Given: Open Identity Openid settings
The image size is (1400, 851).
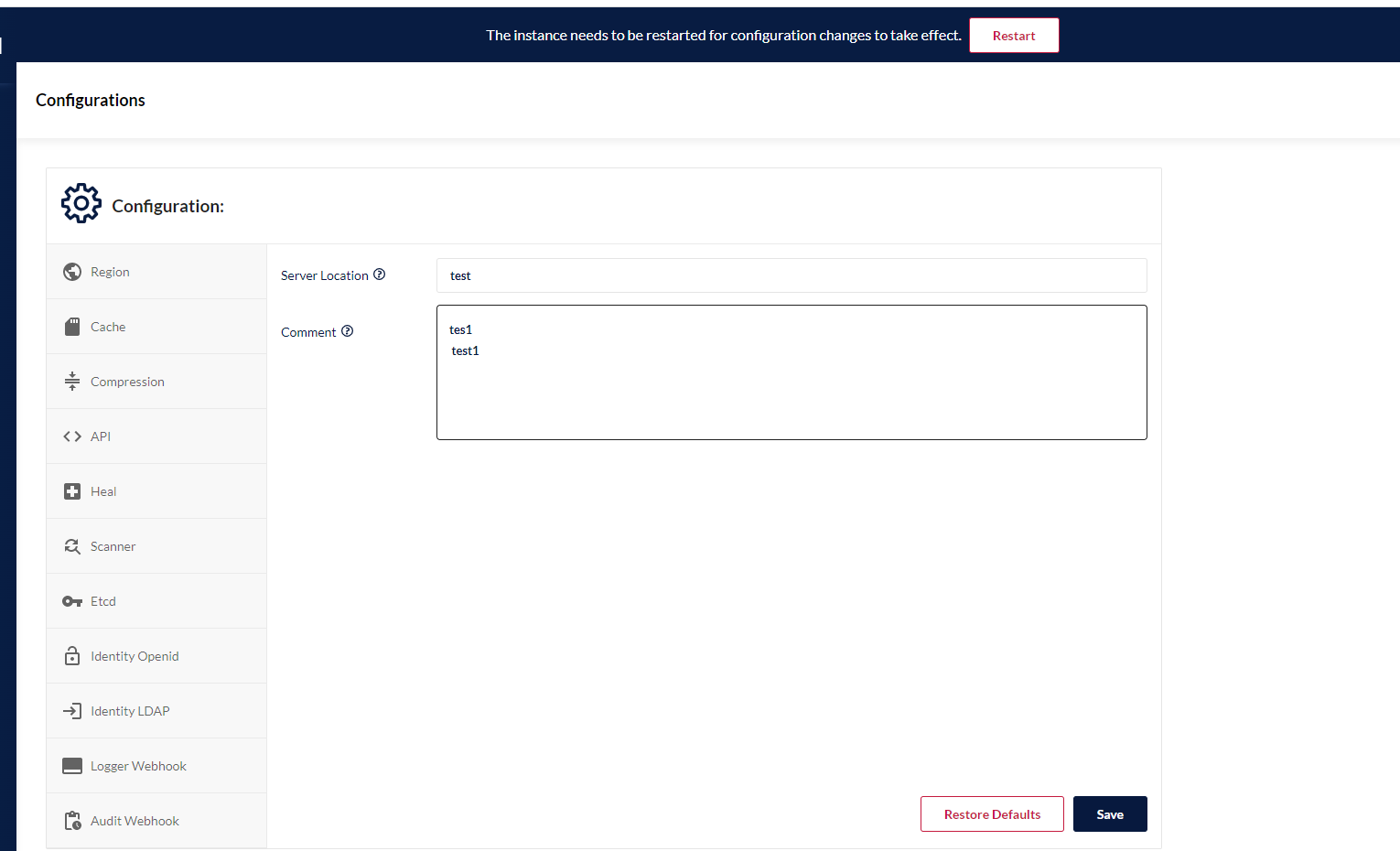Looking at the screenshot, I should pos(156,656).
